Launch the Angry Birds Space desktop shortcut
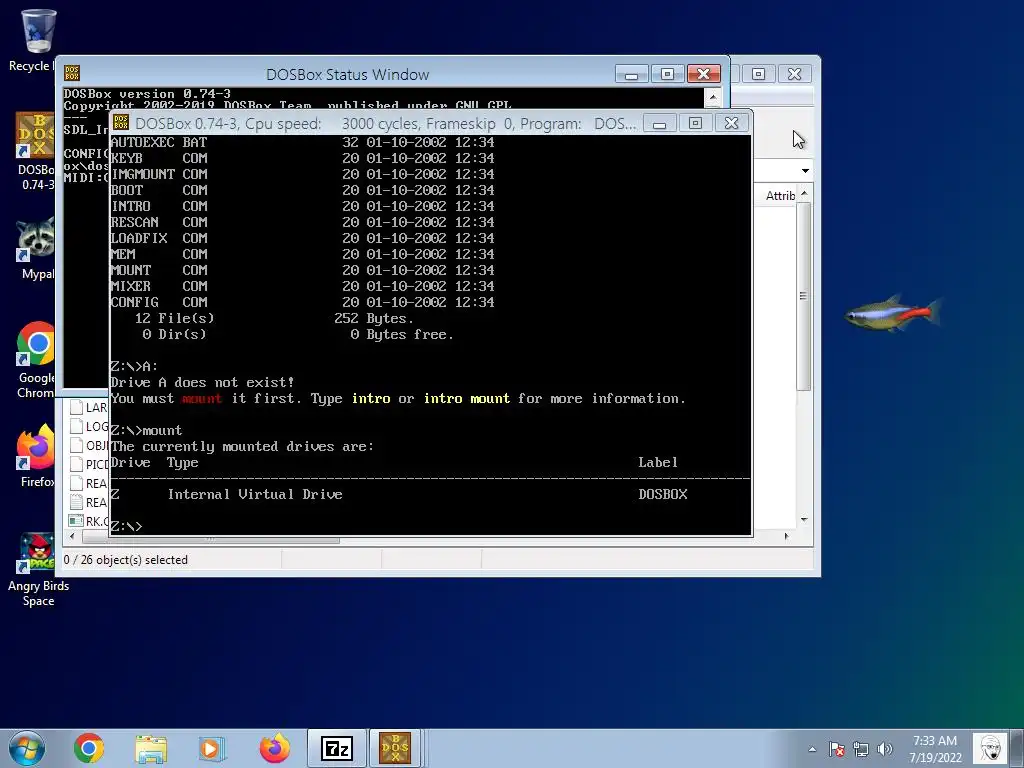1024x768 pixels. pyautogui.click(x=38, y=570)
